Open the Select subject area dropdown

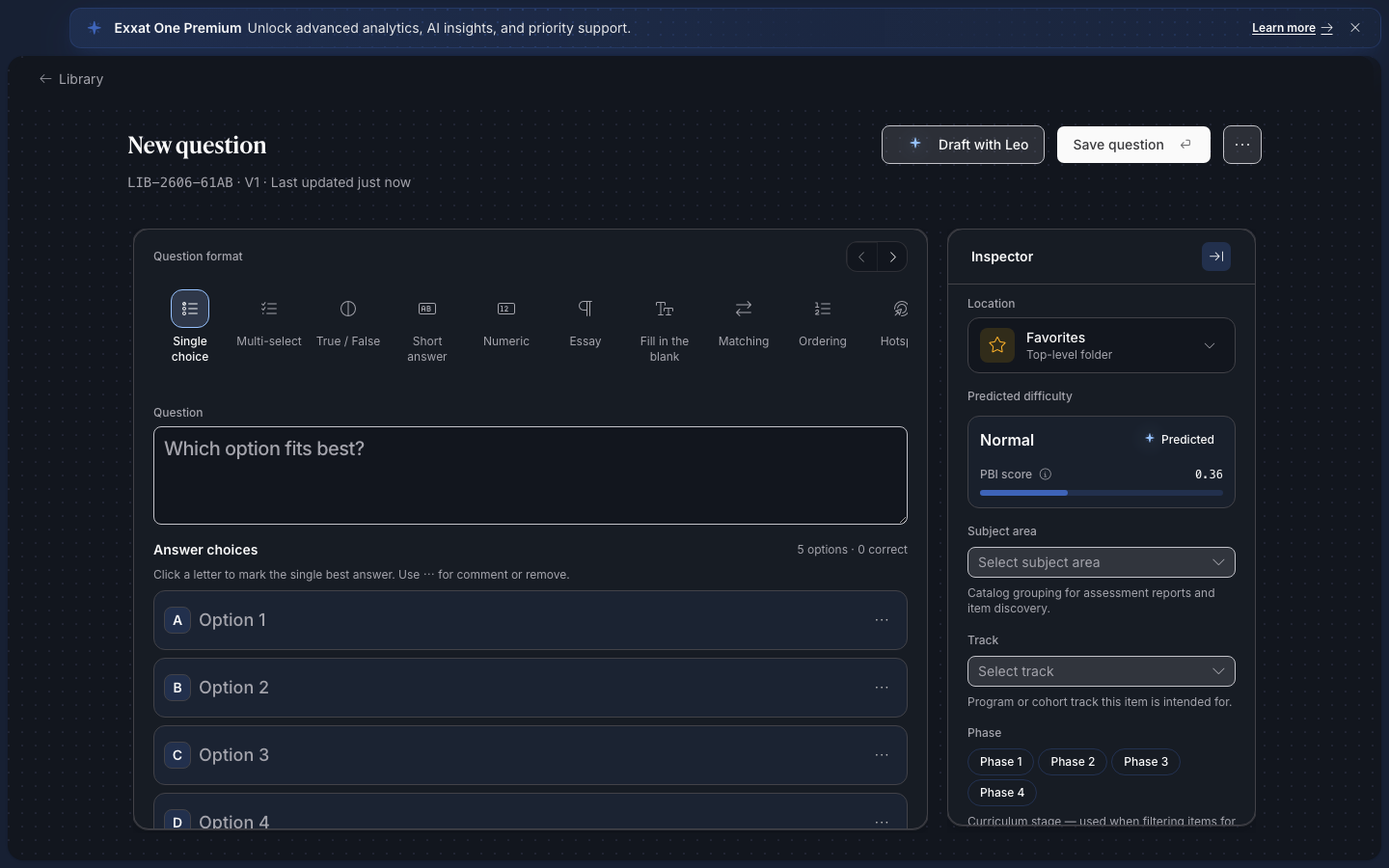[1102, 562]
